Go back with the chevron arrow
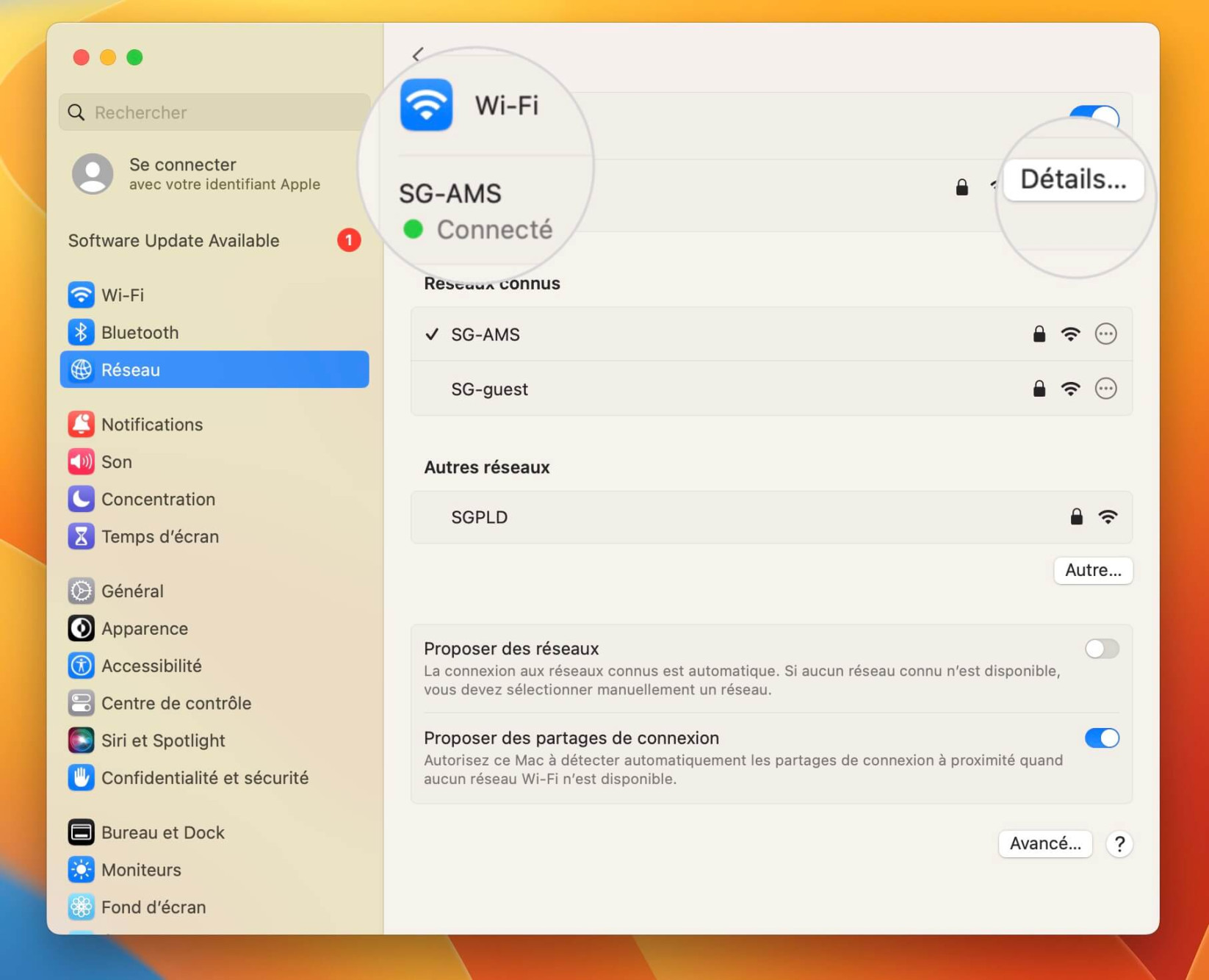Image resolution: width=1209 pixels, height=980 pixels. click(418, 55)
